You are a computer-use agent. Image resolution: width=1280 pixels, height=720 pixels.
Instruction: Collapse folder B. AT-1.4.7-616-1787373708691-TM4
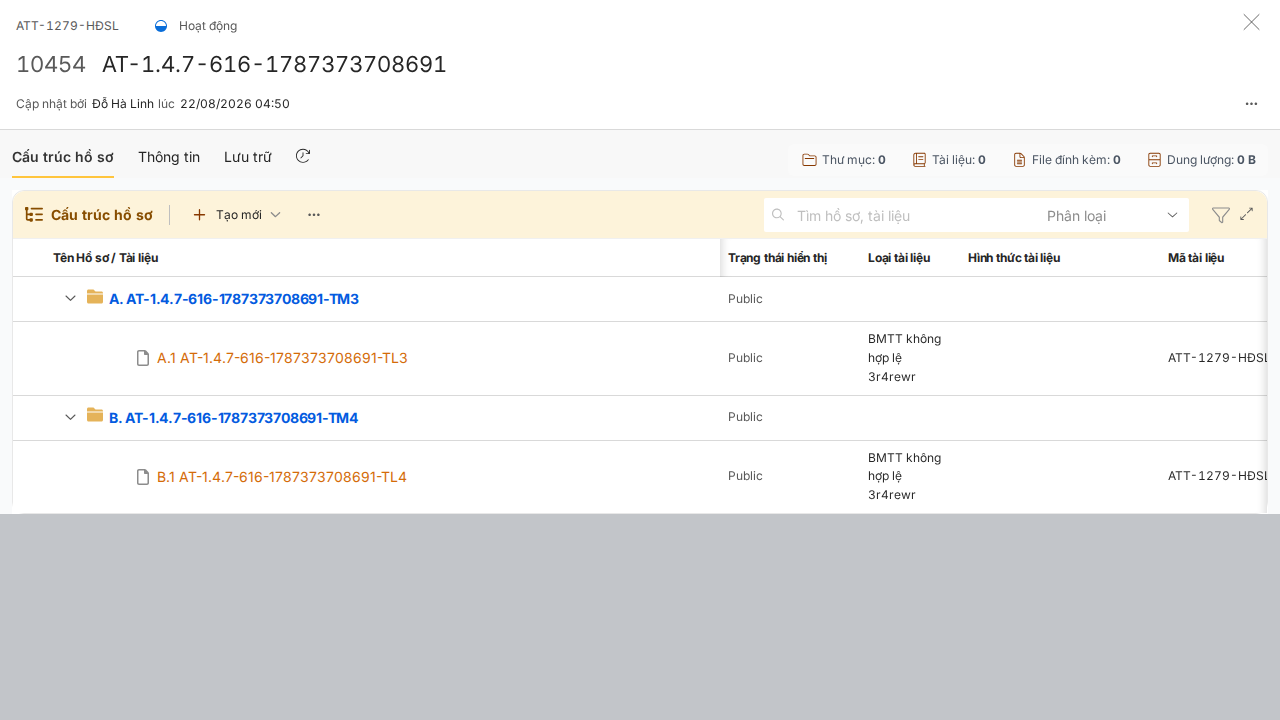pyautogui.click(x=70, y=417)
